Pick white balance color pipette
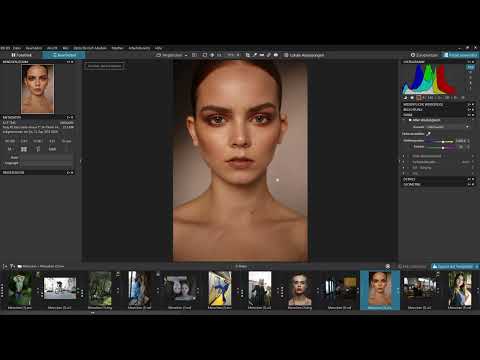The image size is (480, 360). [x=429, y=134]
